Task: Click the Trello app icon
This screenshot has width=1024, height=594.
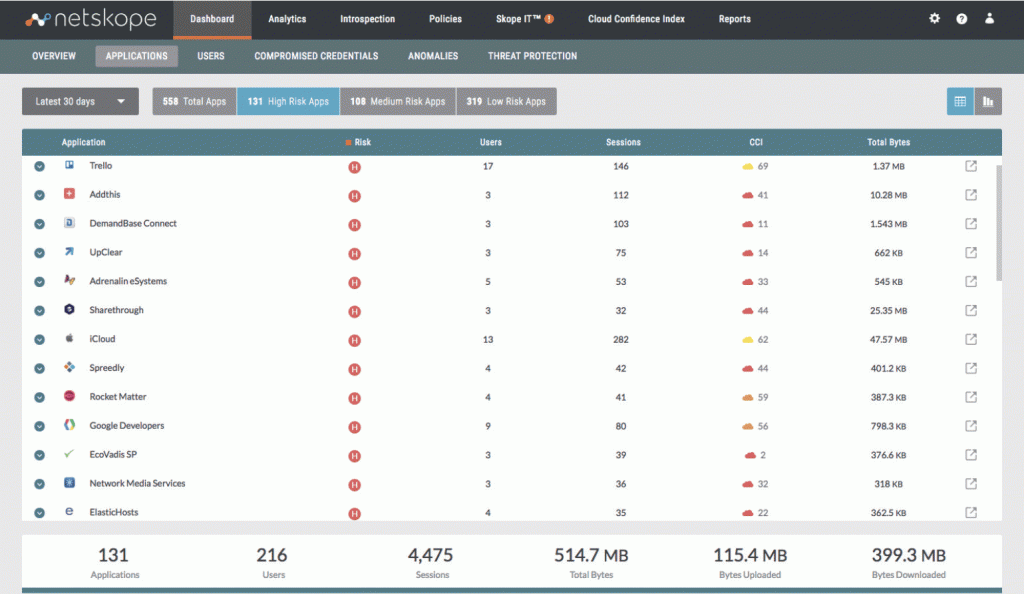Action: coord(69,165)
